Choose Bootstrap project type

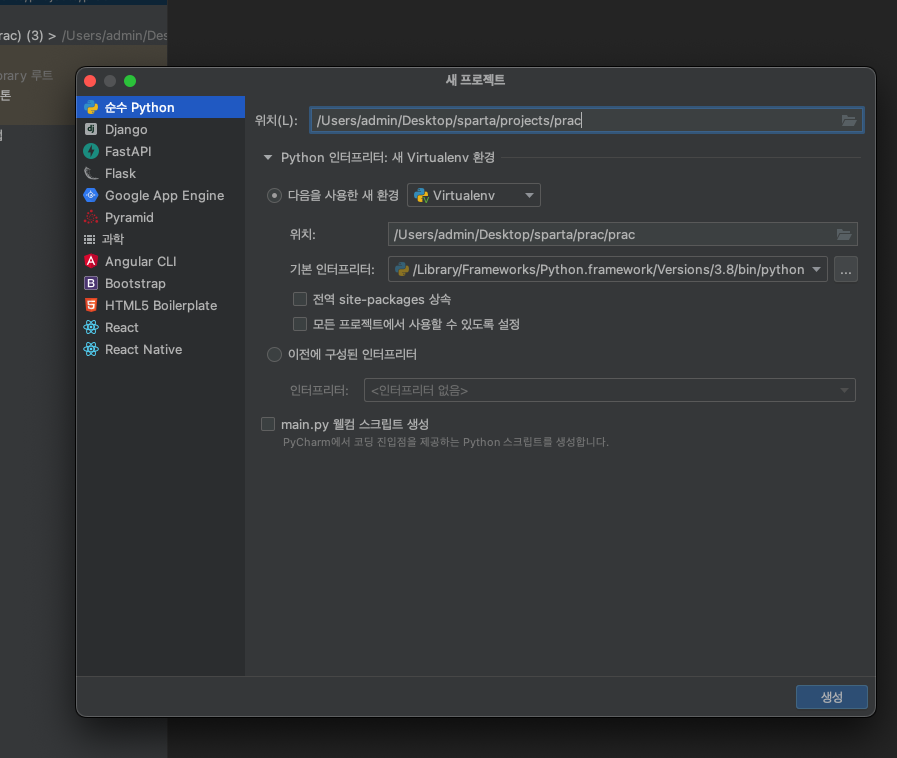(161, 283)
